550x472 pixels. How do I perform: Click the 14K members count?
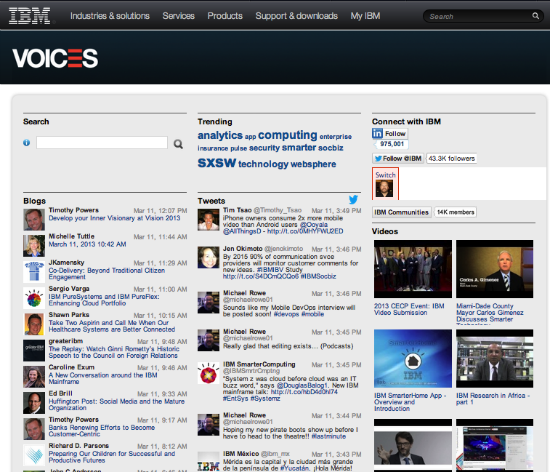pyautogui.click(x=456, y=212)
